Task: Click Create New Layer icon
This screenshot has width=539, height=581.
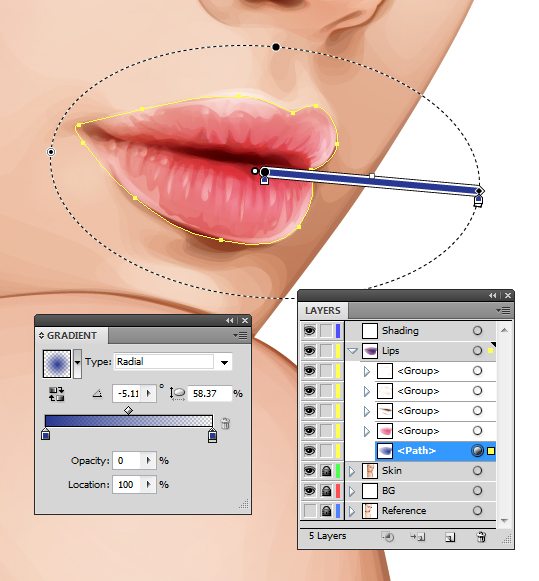Action: pyautogui.click(x=450, y=537)
